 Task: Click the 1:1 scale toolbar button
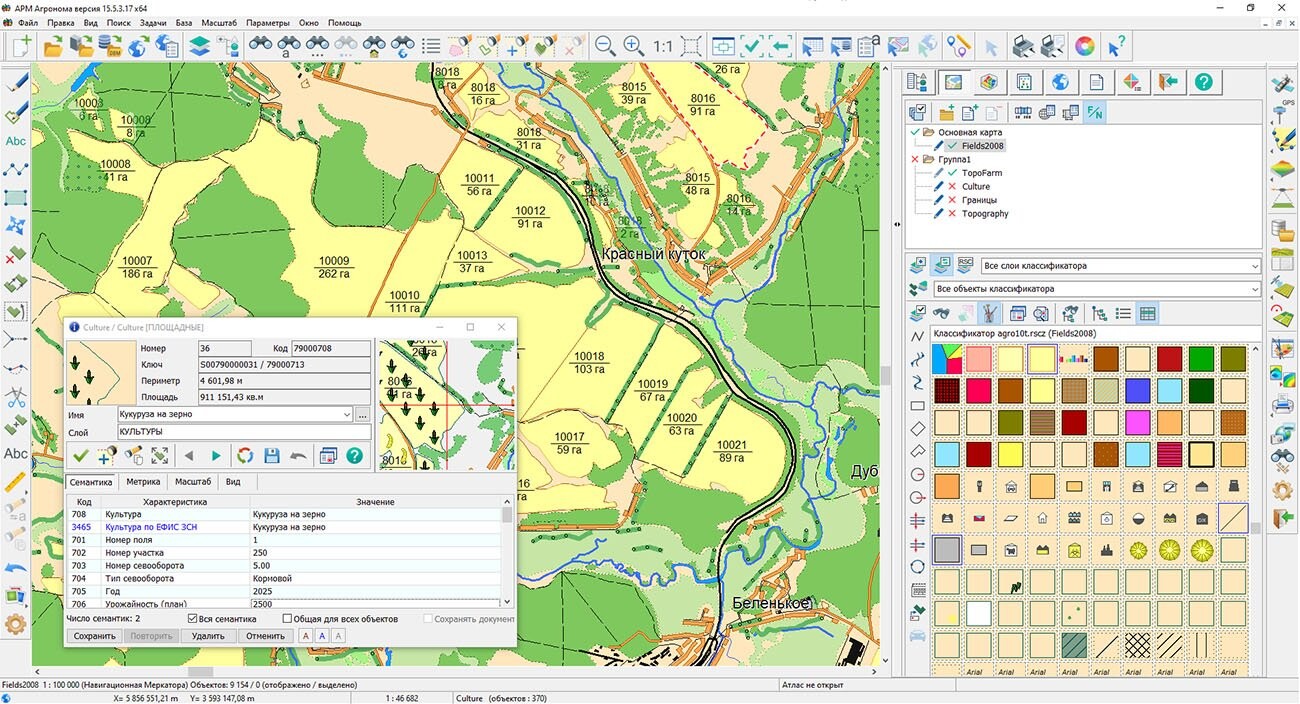click(662, 46)
